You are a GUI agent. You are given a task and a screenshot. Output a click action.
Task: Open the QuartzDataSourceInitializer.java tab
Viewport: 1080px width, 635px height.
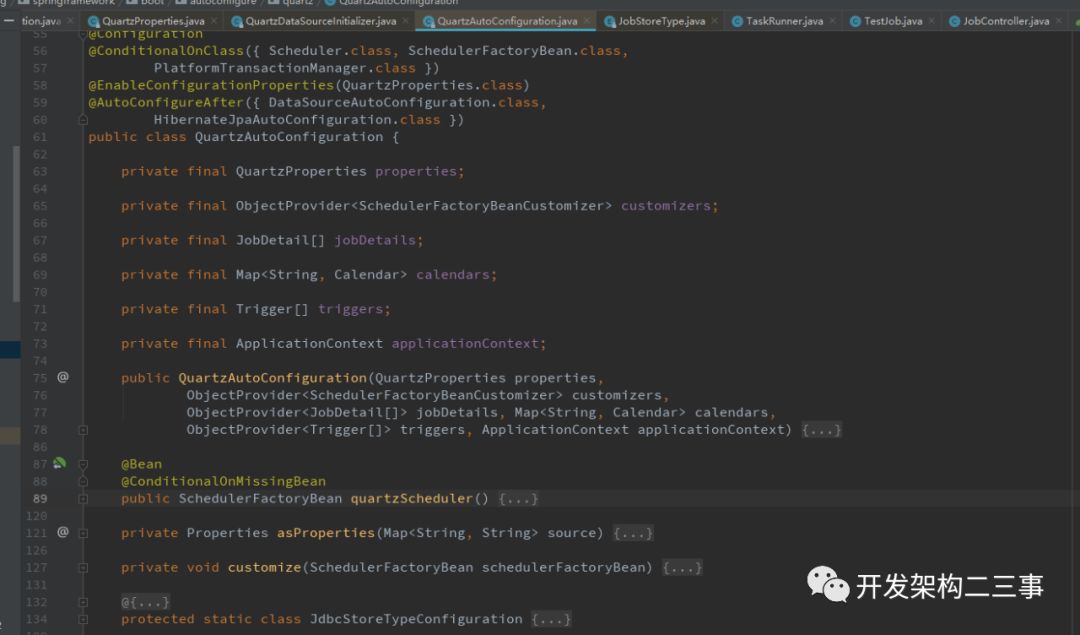pyautogui.click(x=320, y=21)
